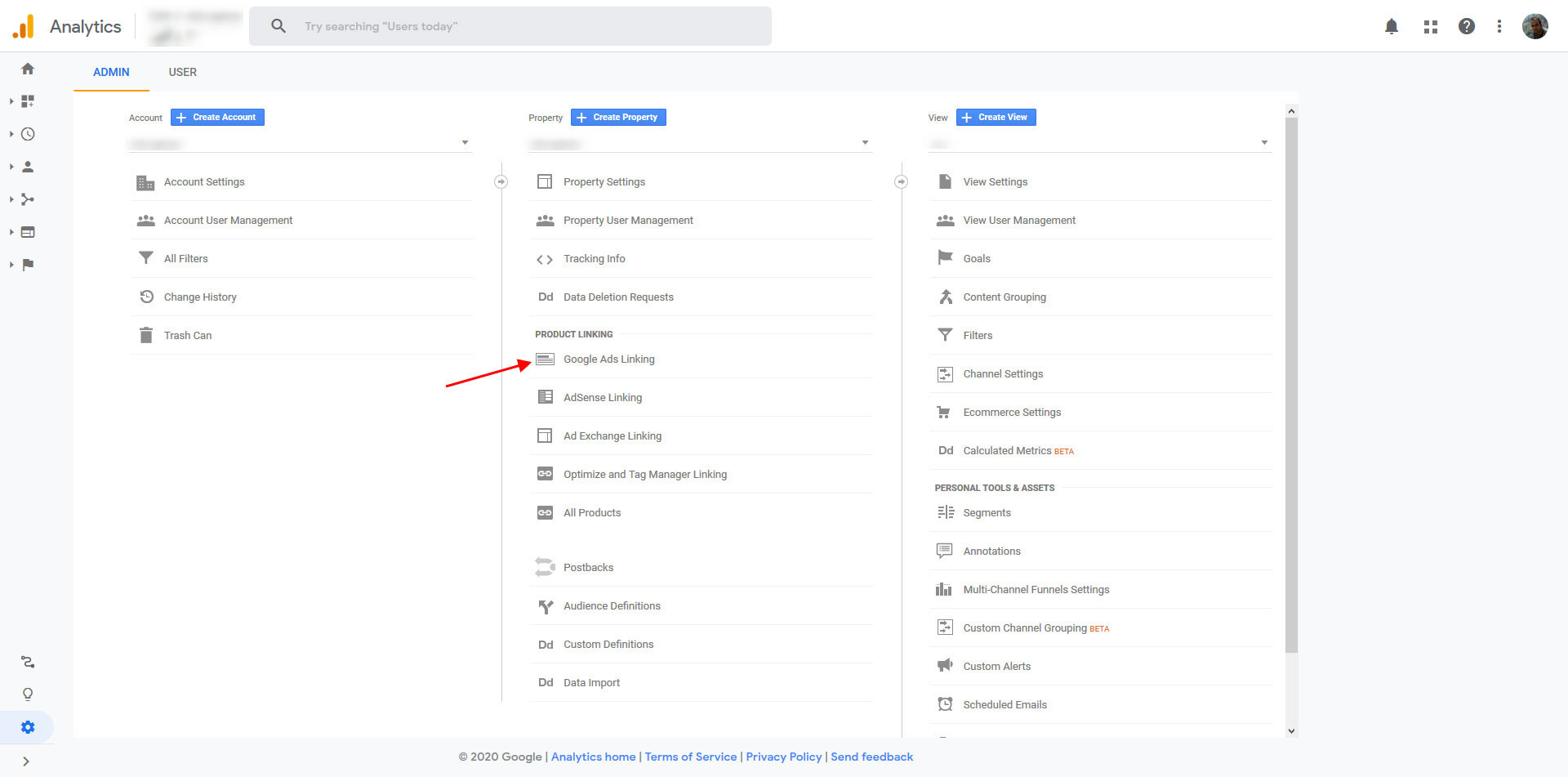1568x777 pixels.
Task: Open Google apps grid icon
Action: 1431,26
